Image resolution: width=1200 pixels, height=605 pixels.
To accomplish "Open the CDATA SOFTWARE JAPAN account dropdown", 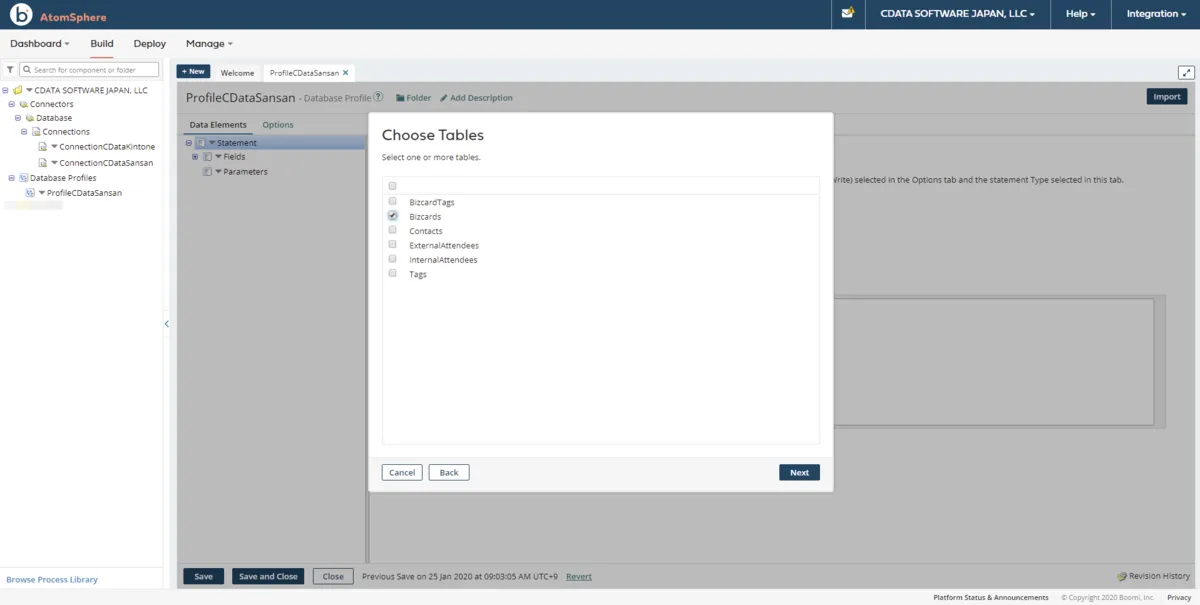I will pos(957,14).
